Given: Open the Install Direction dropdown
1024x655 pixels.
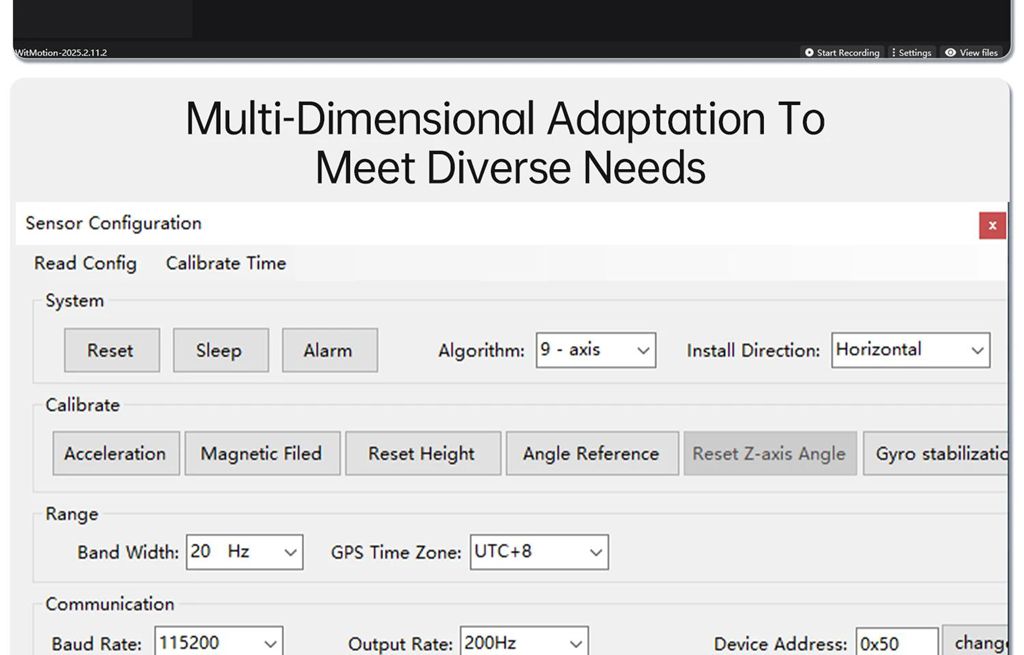Looking at the screenshot, I should click(x=910, y=350).
